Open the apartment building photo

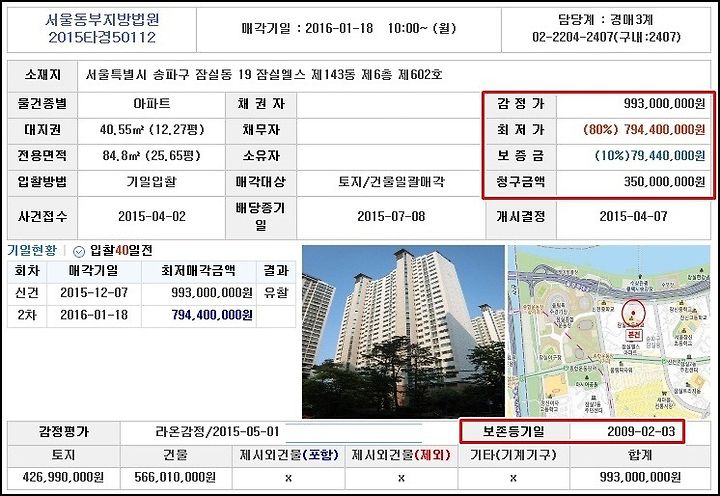pyautogui.click(x=403, y=332)
